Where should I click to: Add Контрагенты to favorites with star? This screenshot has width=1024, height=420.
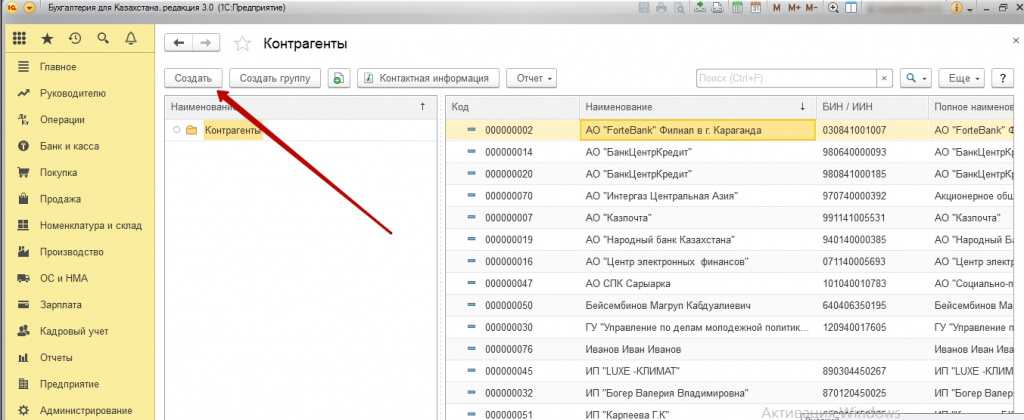click(242, 44)
